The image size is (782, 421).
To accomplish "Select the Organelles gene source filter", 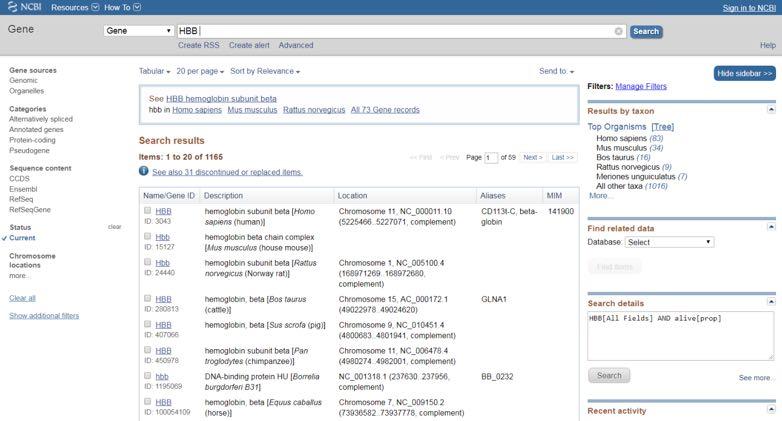I will tap(26, 91).
